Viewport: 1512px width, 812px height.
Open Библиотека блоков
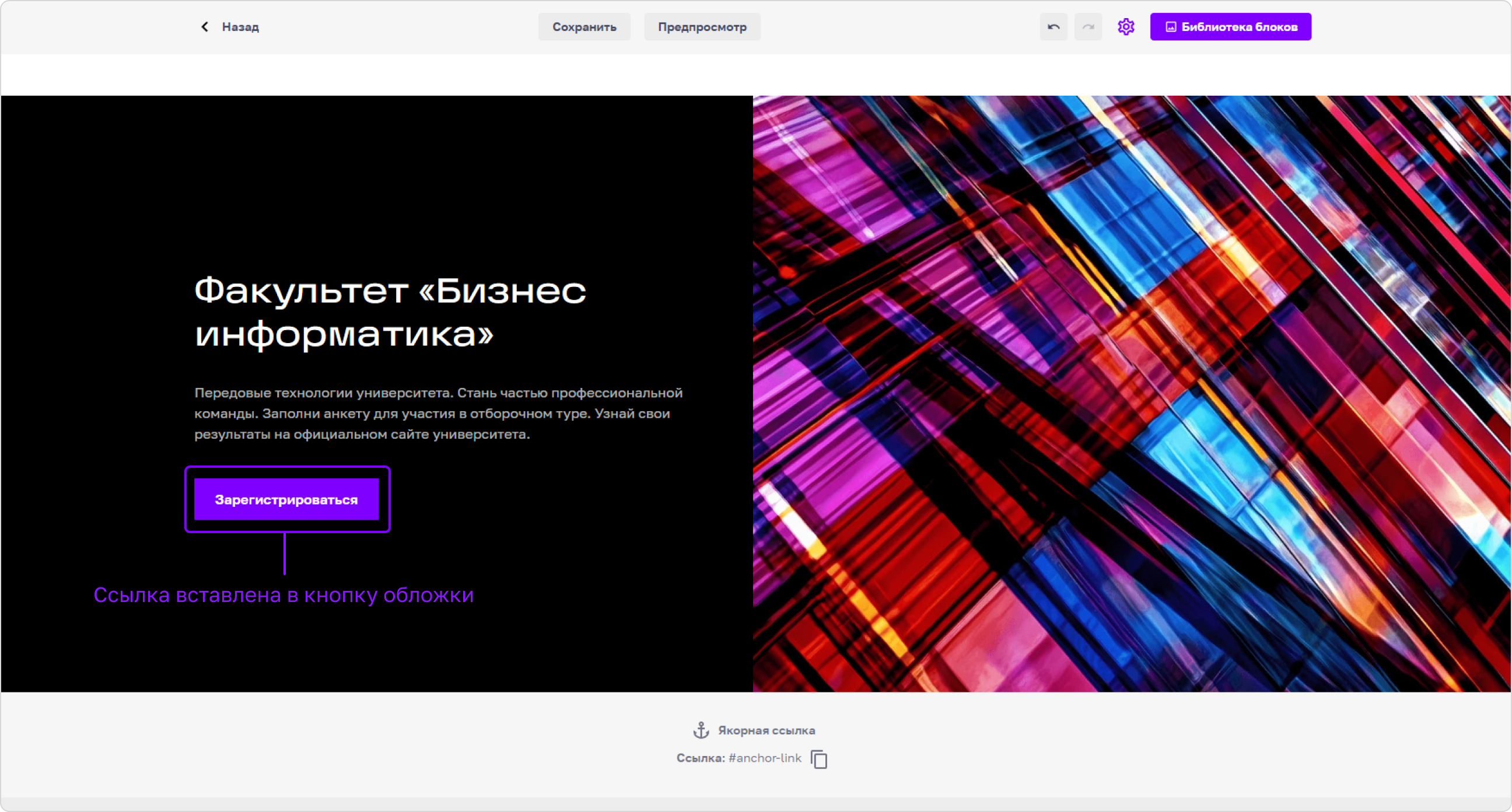pyautogui.click(x=1230, y=27)
